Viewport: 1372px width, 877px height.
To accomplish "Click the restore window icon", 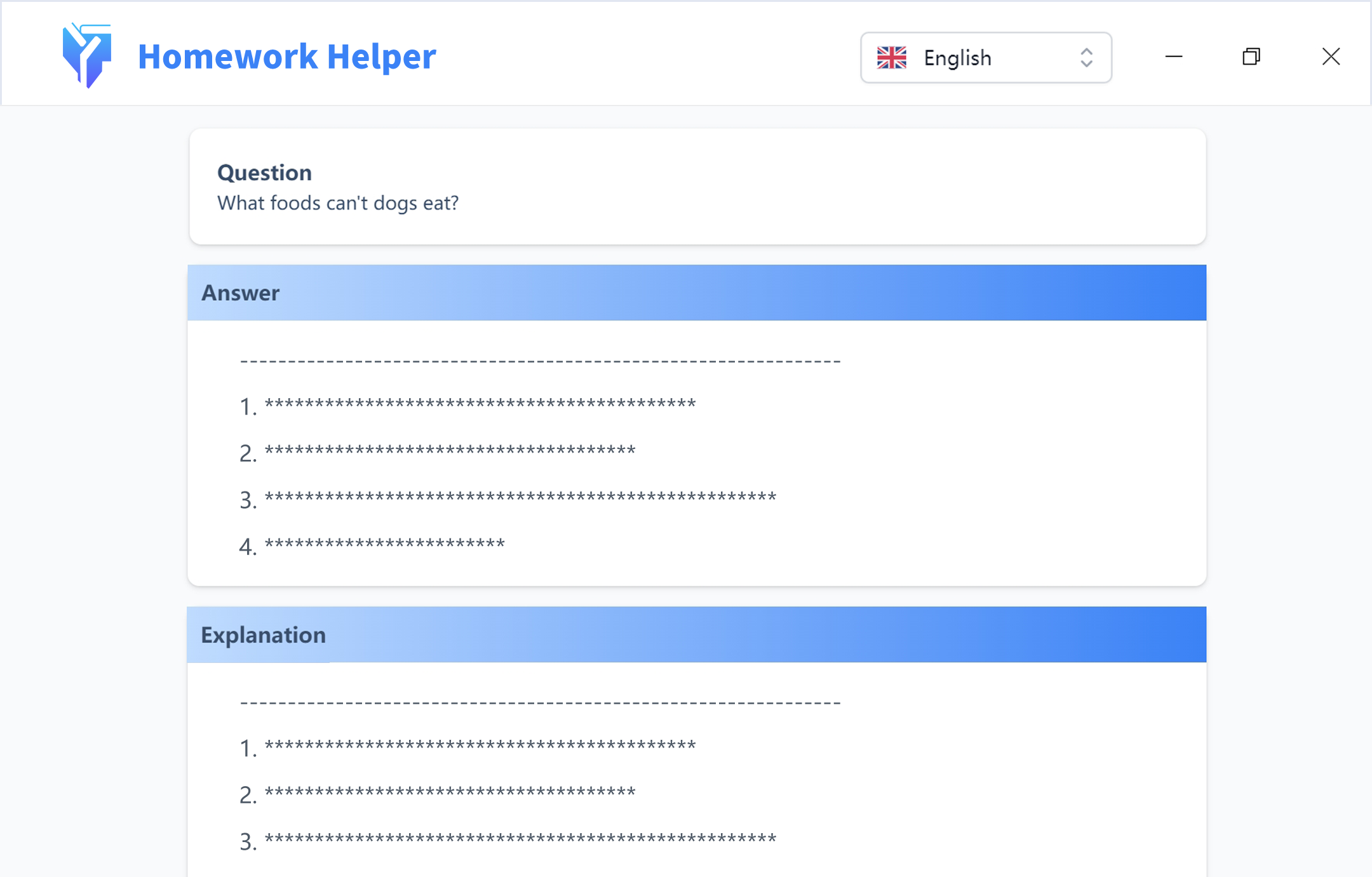I will click(1251, 57).
